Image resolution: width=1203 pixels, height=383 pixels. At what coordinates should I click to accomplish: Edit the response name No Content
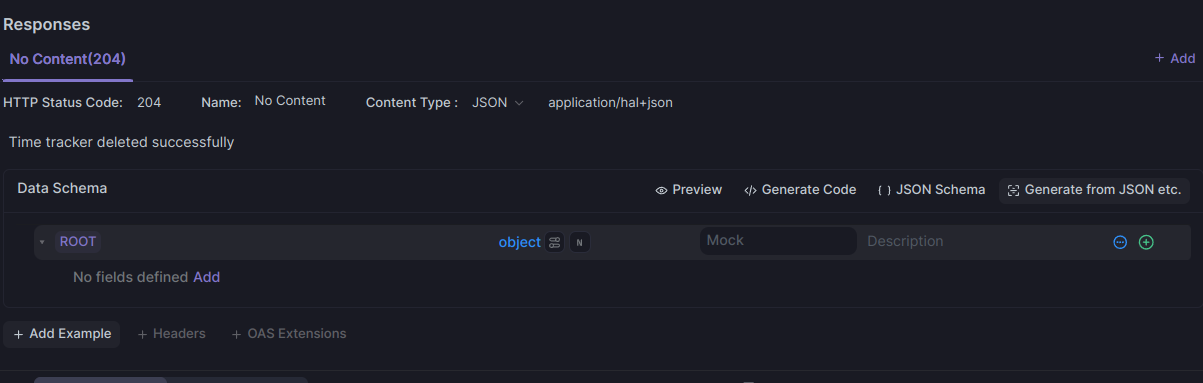(290, 101)
